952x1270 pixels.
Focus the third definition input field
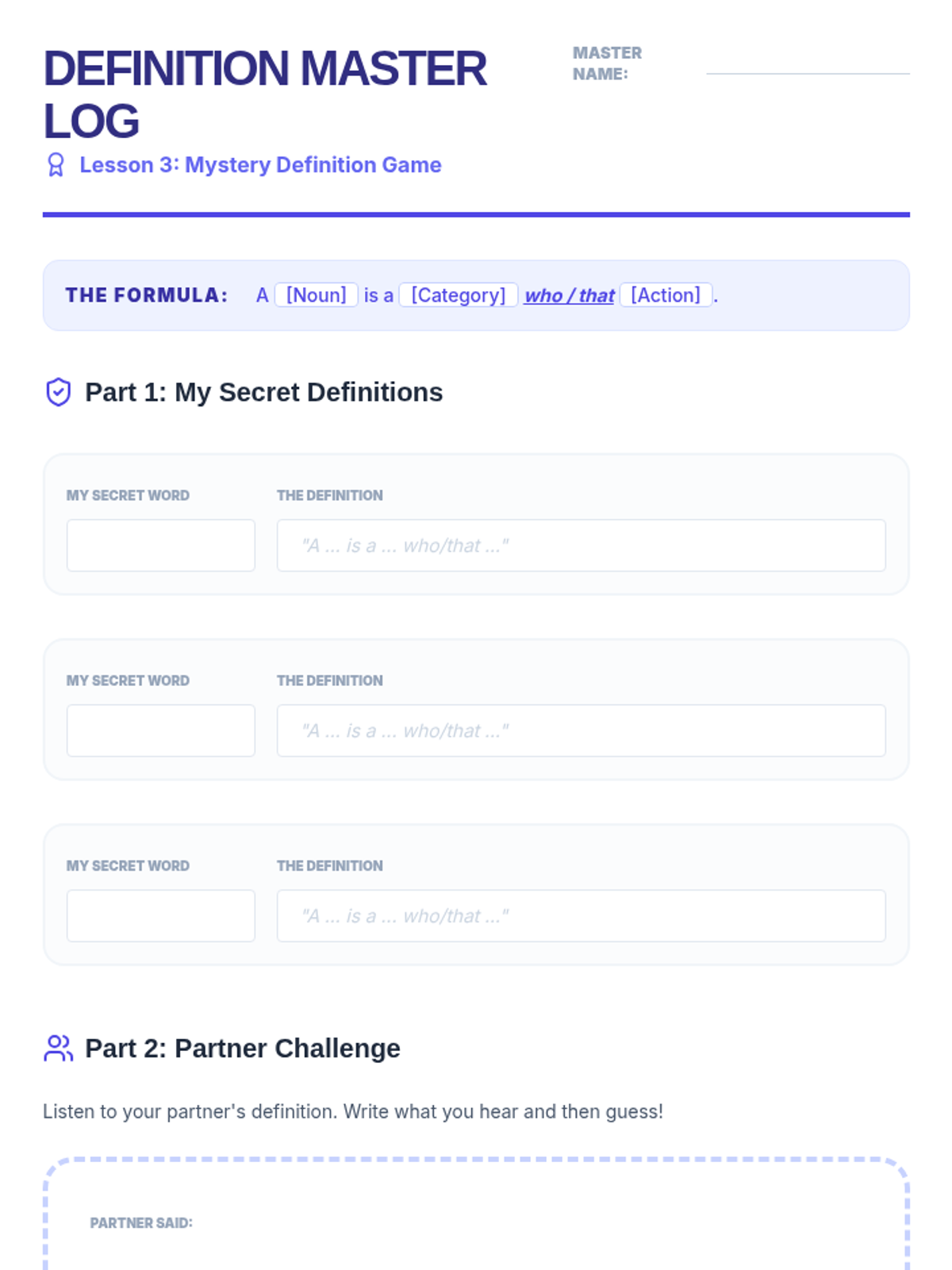click(x=581, y=915)
